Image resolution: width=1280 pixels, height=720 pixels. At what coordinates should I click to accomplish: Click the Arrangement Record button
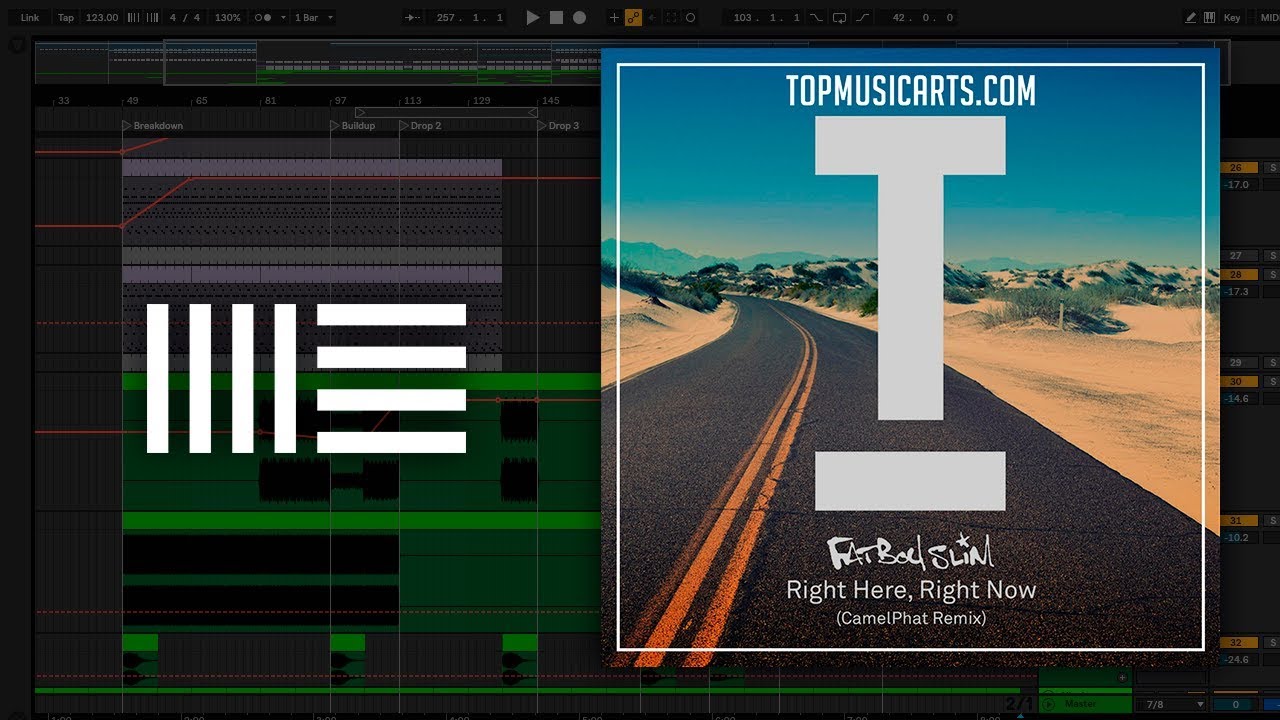coord(579,18)
